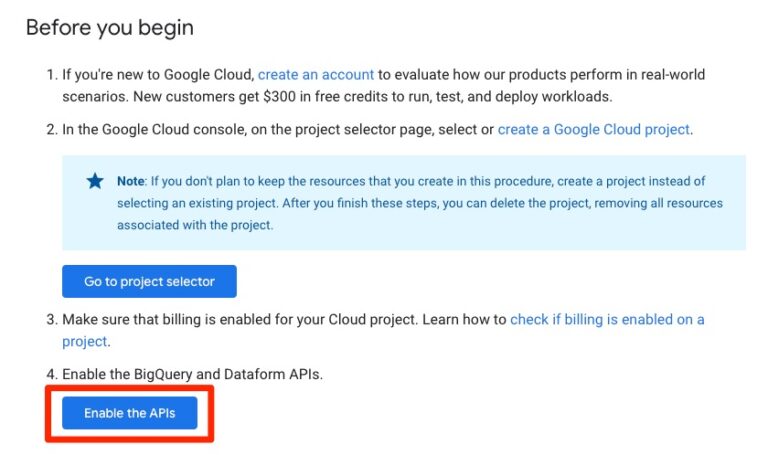Click the "Enable the BigQuery and Dataform APIs" text
This screenshot has width=768, height=455.
click(x=192, y=374)
